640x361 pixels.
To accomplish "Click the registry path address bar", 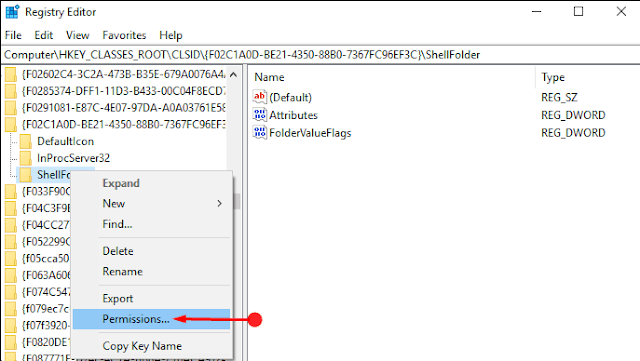I will click(x=320, y=55).
